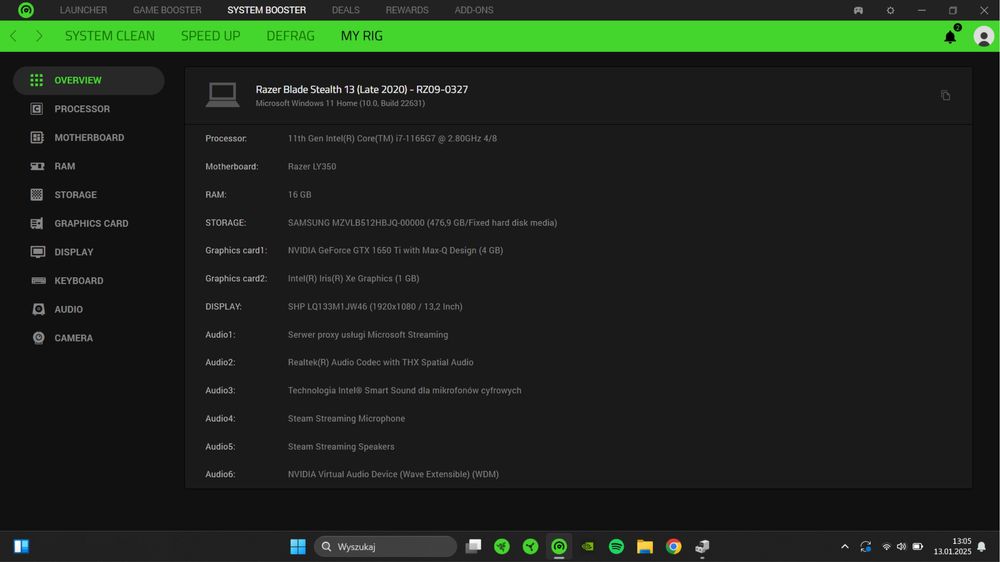Click the DISPLAY sidebar icon
The image size is (1000, 562).
(38, 252)
